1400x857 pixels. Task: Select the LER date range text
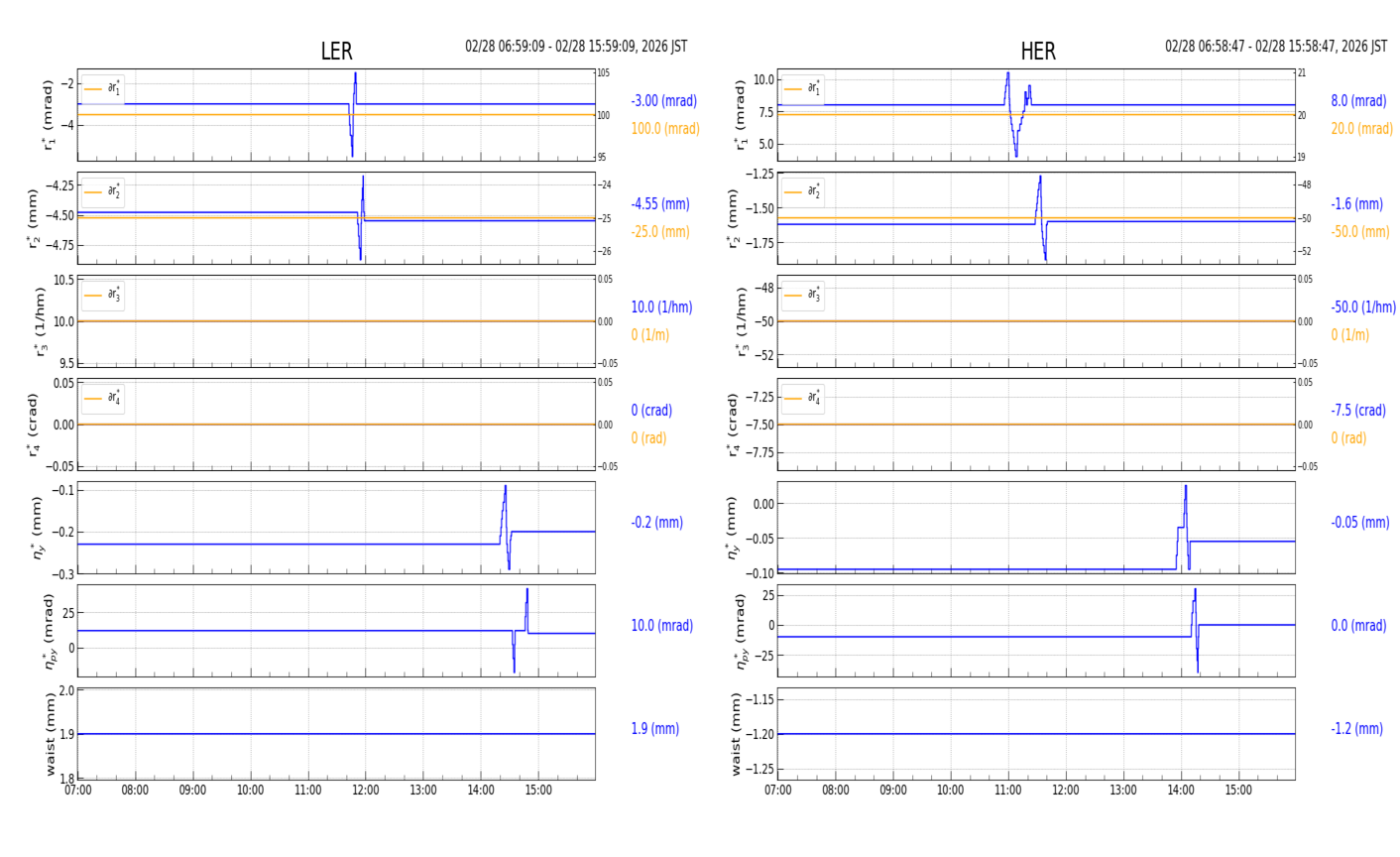(576, 47)
